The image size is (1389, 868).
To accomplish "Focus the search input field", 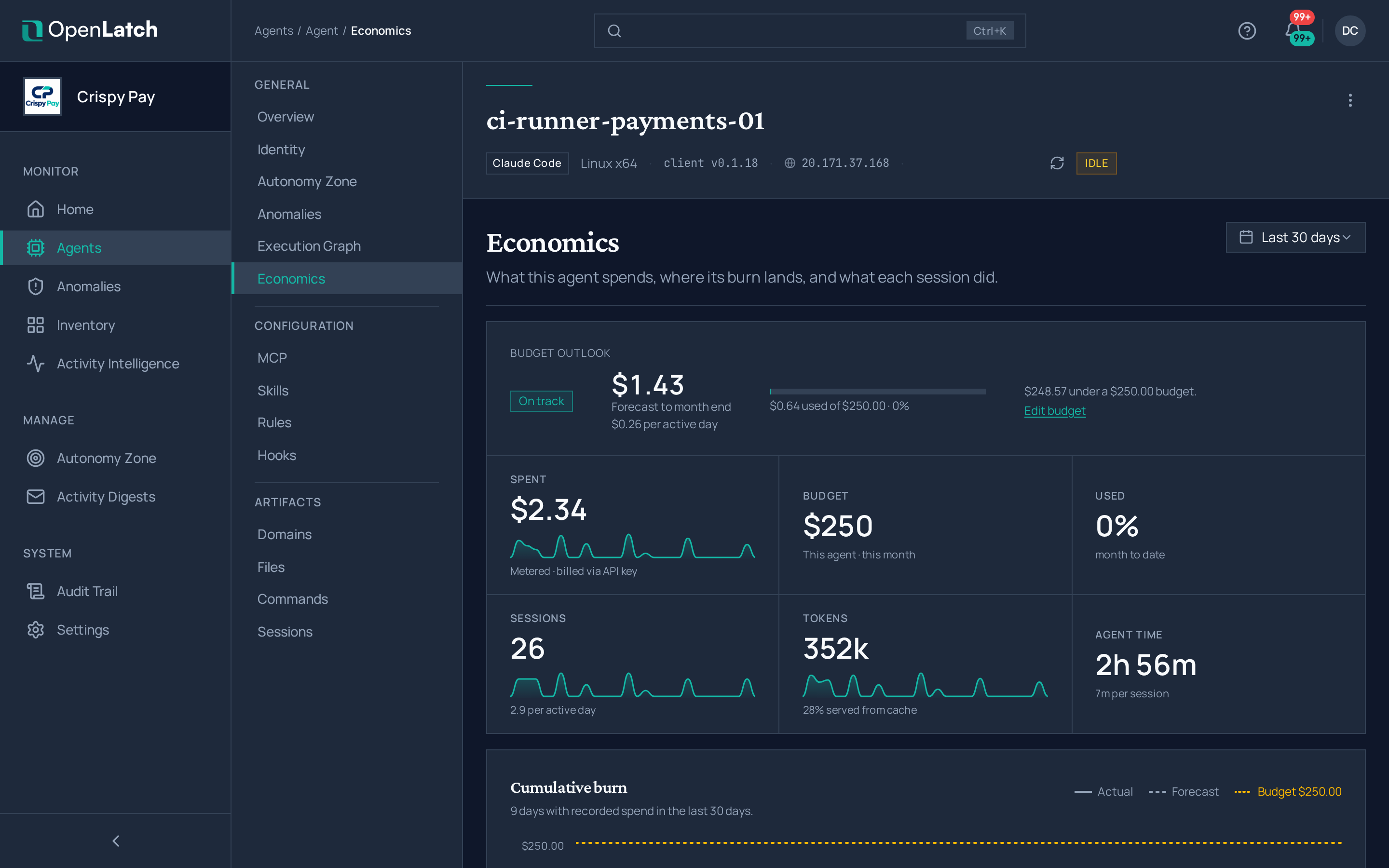I will click(x=809, y=31).
